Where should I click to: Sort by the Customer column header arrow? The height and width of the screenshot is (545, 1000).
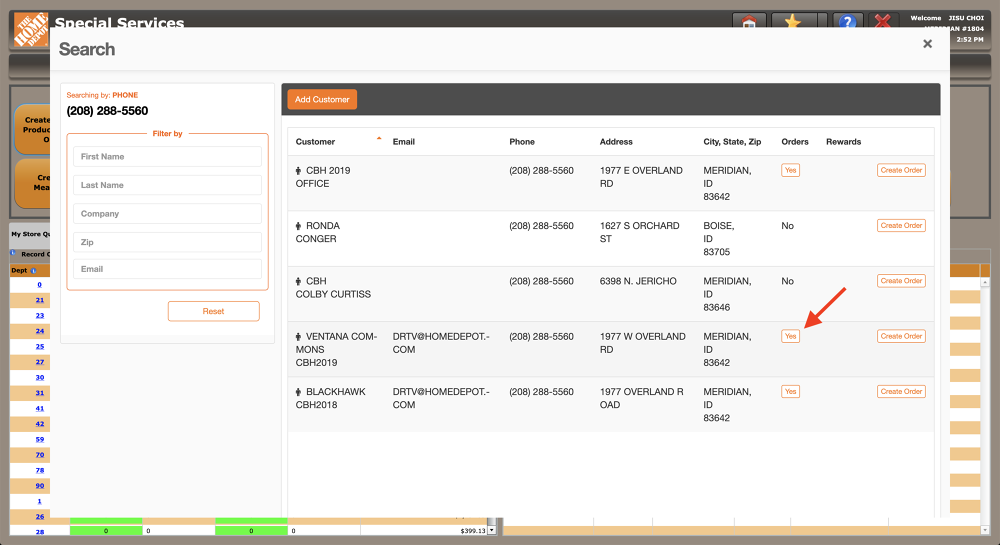tap(379, 140)
